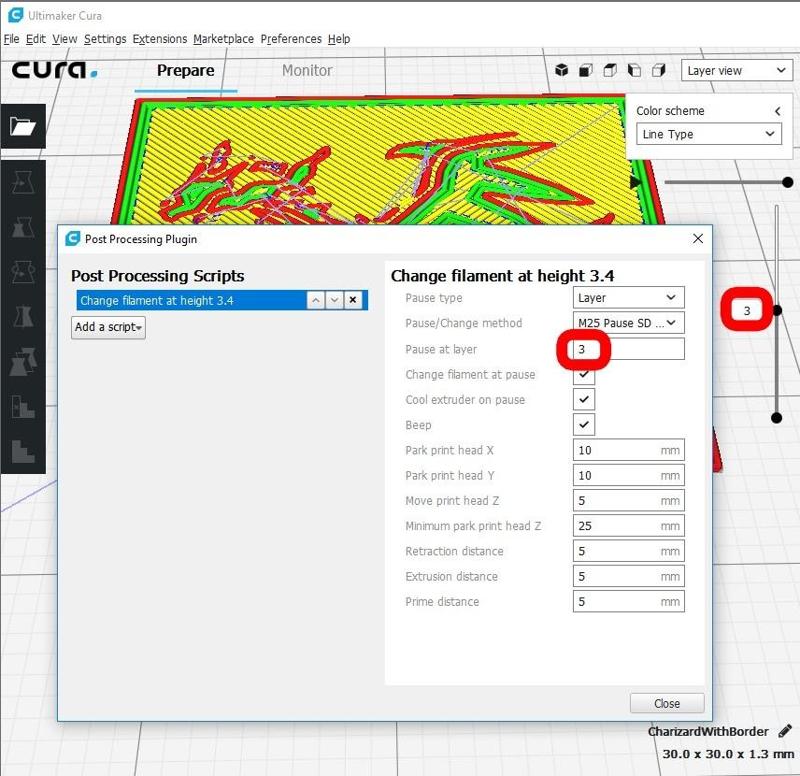800x776 pixels.
Task: Remove the Change filament script with X
Action: coord(353,300)
